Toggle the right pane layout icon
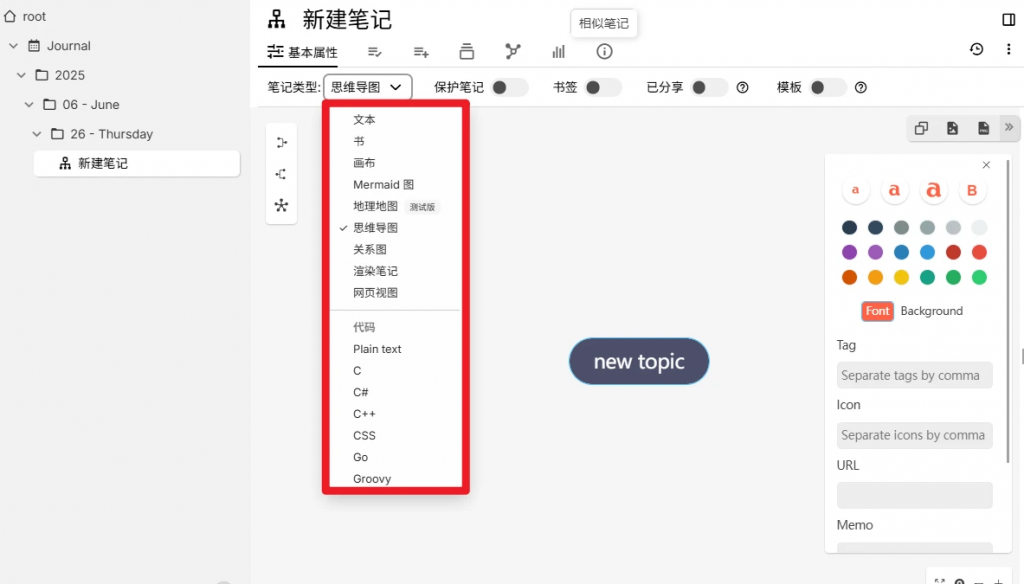 (1008, 20)
